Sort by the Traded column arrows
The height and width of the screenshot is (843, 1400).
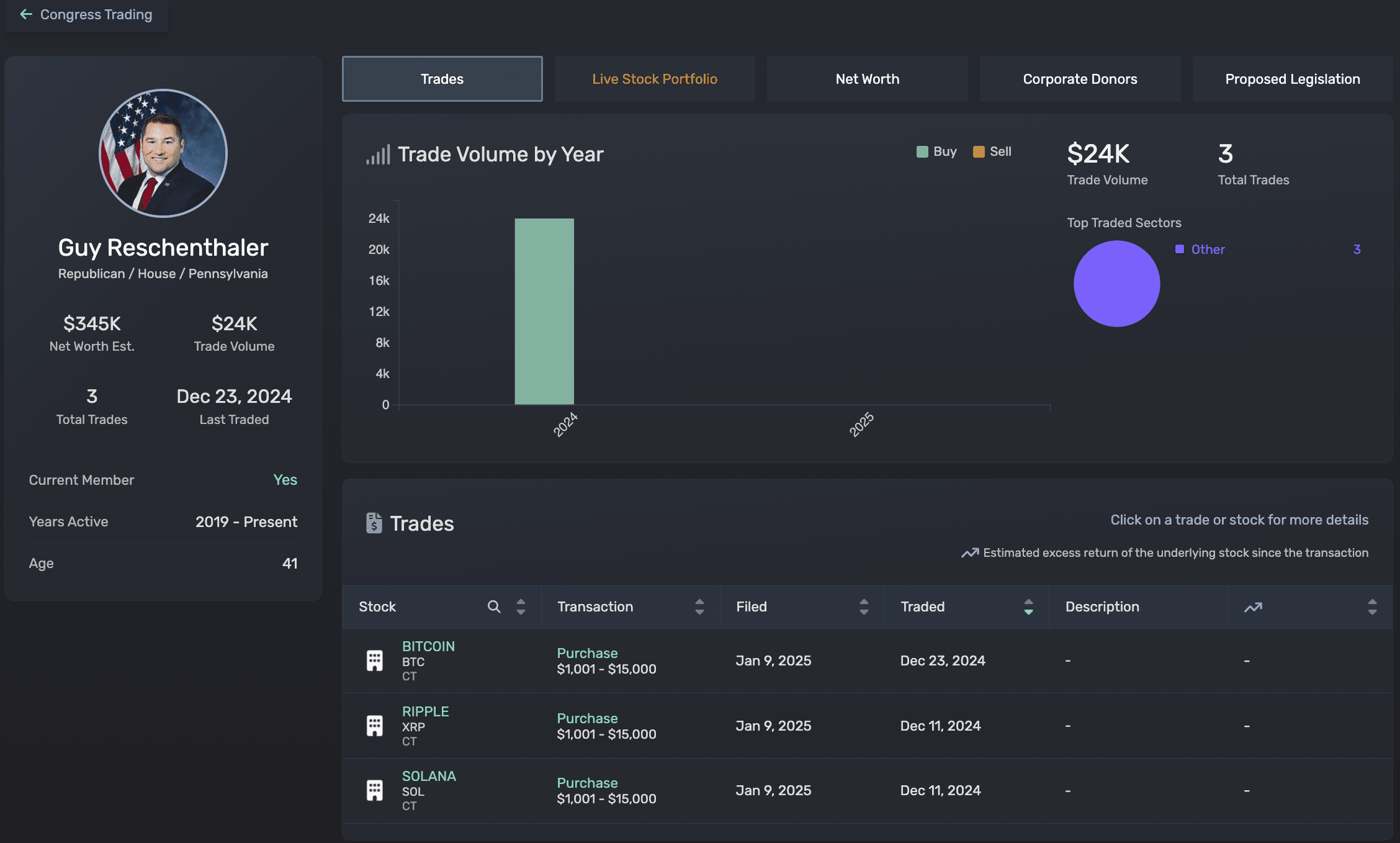click(1028, 606)
